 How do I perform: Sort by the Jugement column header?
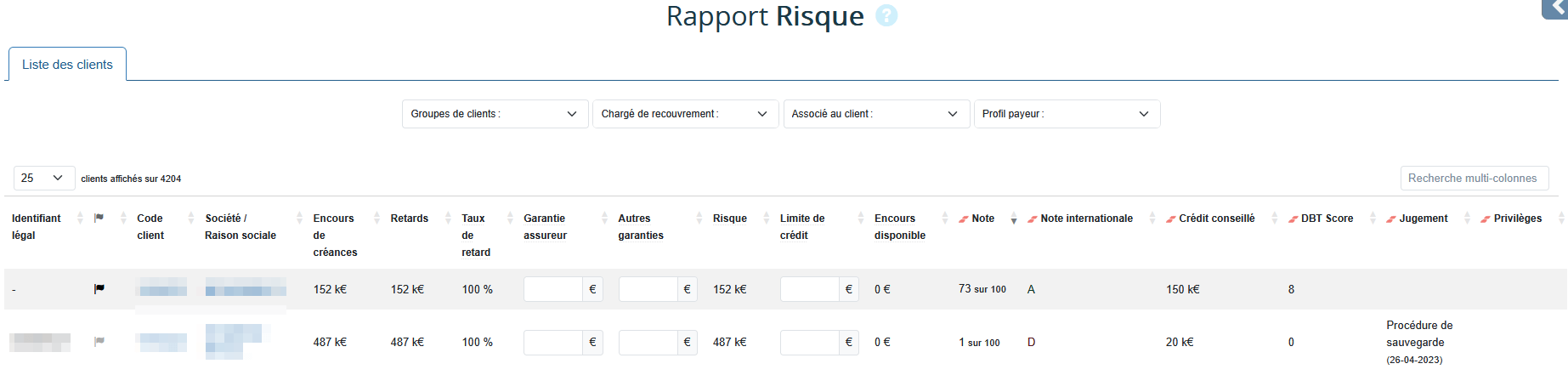pos(1423,219)
